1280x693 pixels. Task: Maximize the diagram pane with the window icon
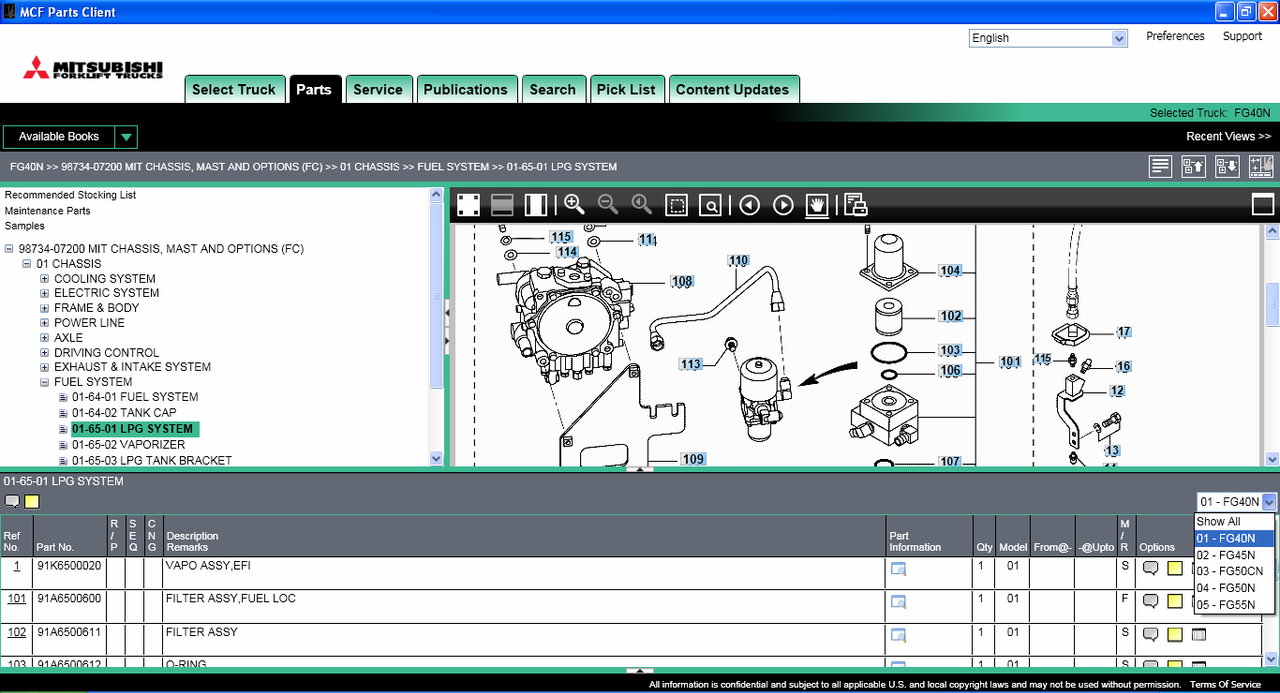click(x=1263, y=205)
